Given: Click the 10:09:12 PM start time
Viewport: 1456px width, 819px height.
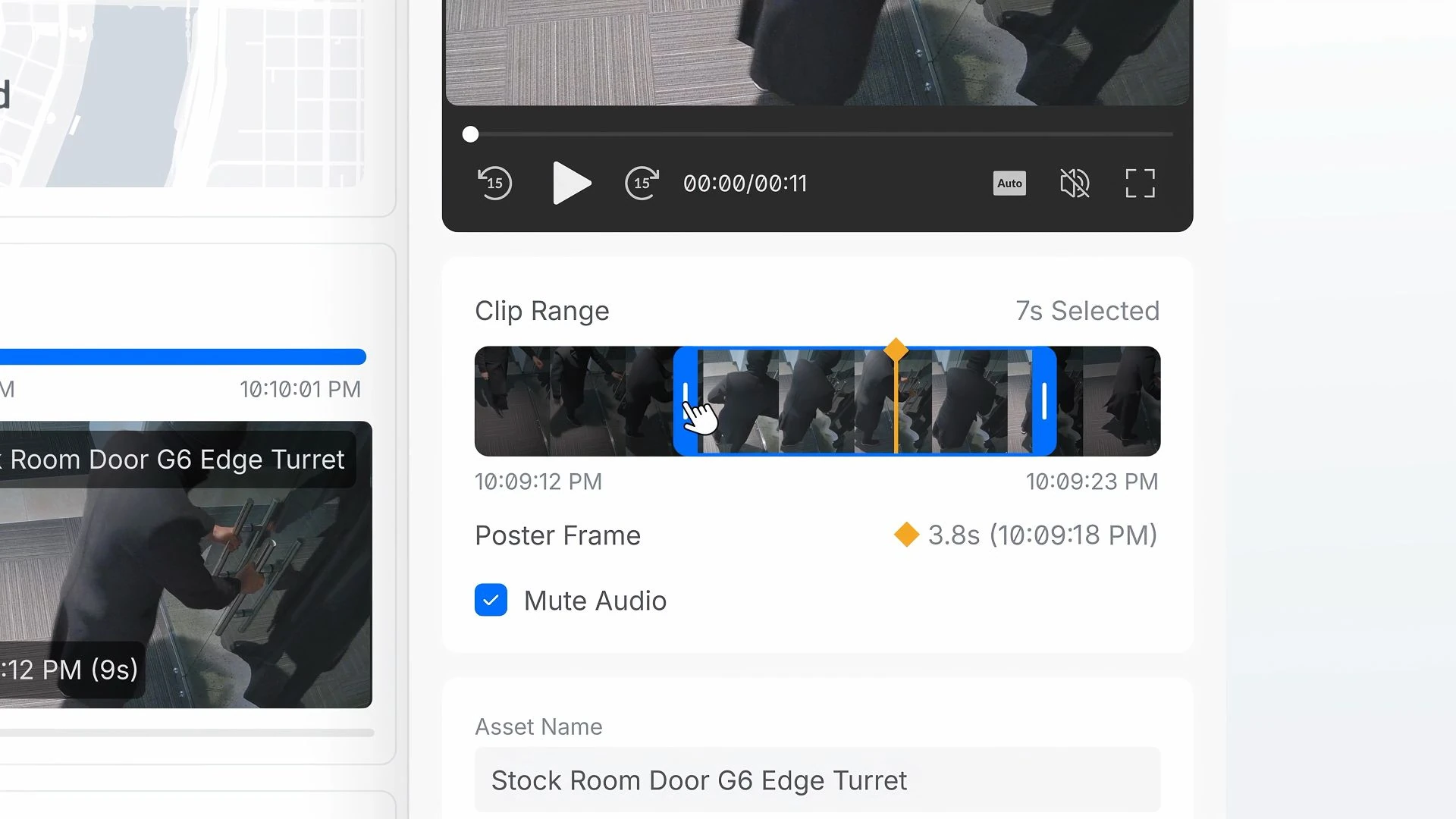Looking at the screenshot, I should click(x=538, y=482).
